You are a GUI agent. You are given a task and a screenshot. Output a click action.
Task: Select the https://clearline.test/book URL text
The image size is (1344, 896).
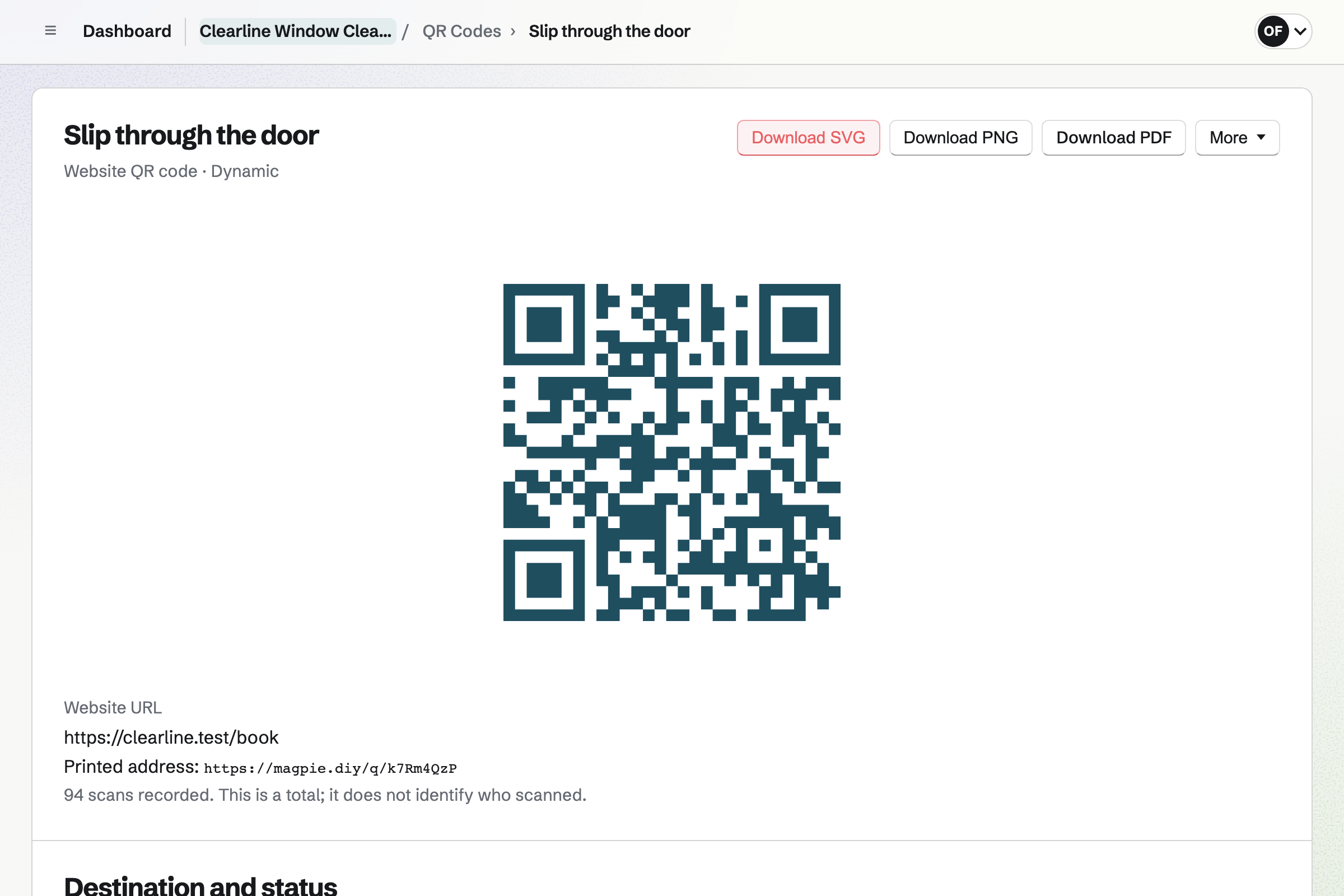point(171,737)
